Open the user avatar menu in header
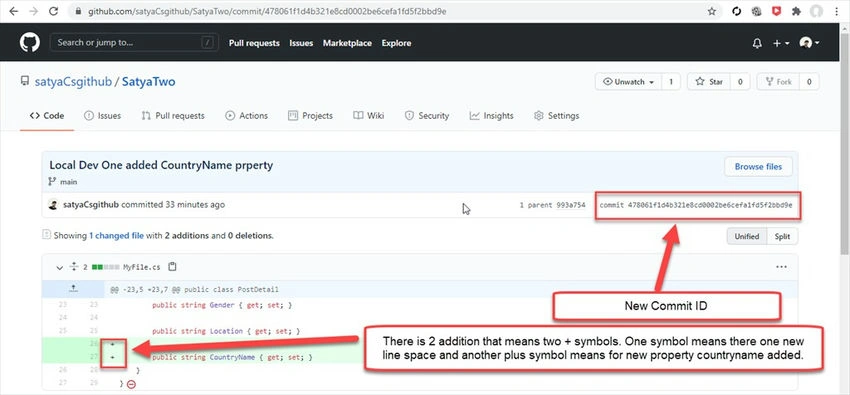850x395 pixels. coord(809,43)
